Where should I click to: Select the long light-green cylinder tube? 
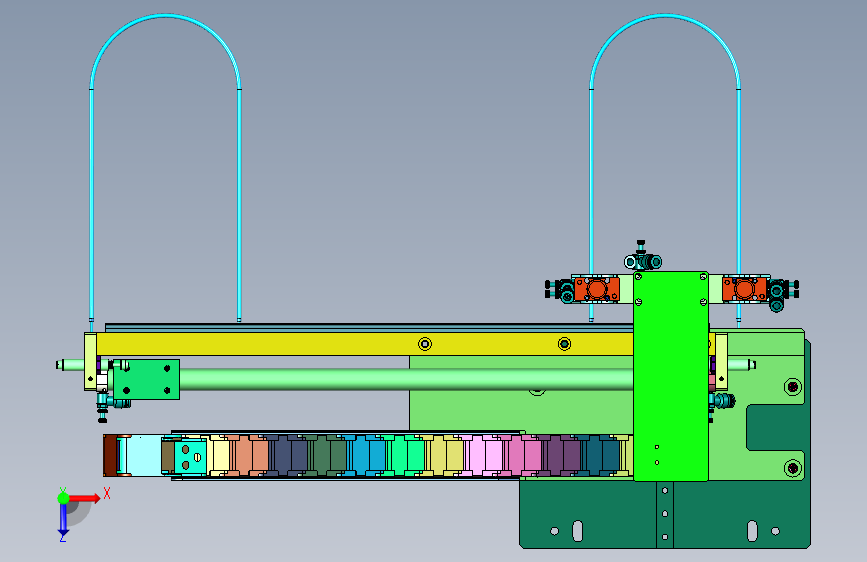coord(406,379)
